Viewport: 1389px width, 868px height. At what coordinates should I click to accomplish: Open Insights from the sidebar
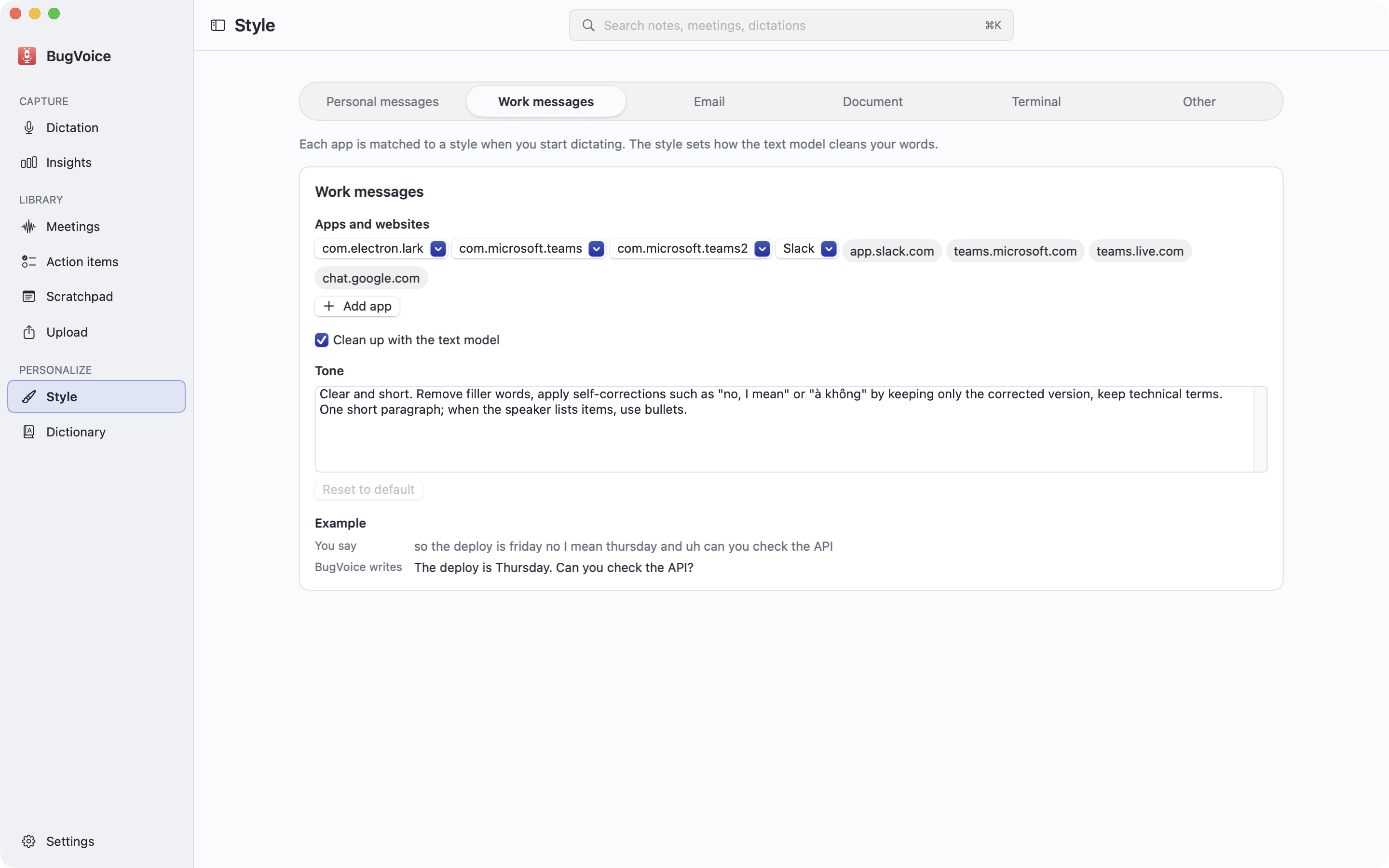(96, 163)
